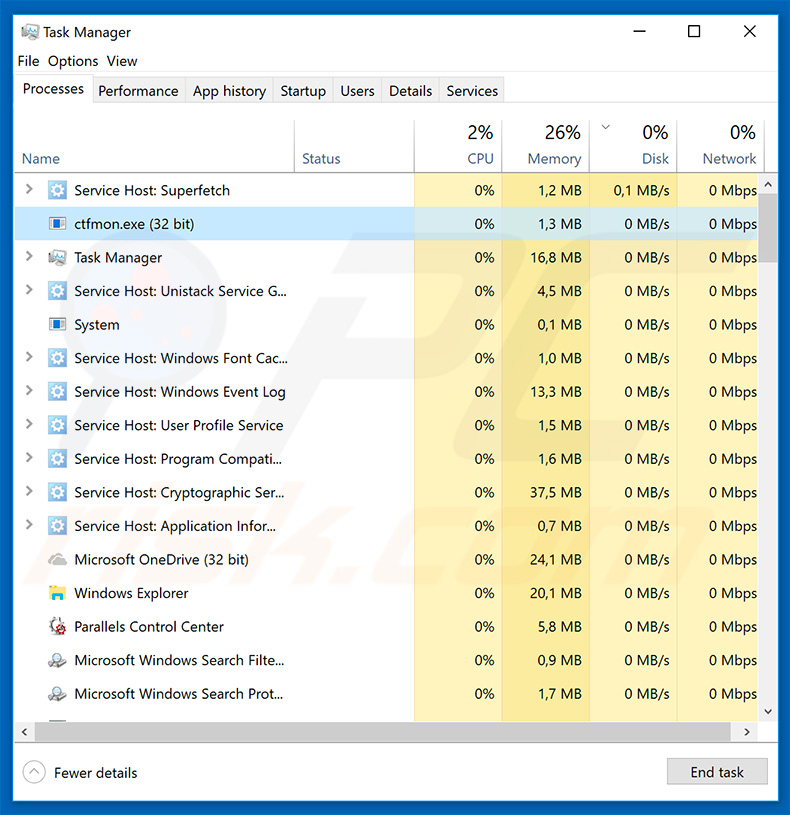790x815 pixels.
Task: Click the Parallels Control Center icon
Action: coord(57,627)
